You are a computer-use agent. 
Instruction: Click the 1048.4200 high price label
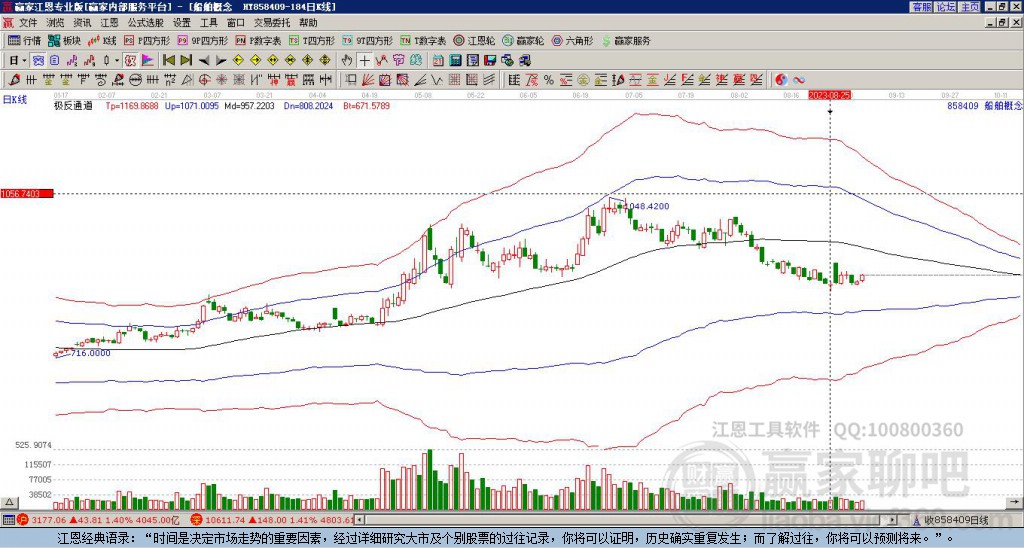tap(647, 206)
